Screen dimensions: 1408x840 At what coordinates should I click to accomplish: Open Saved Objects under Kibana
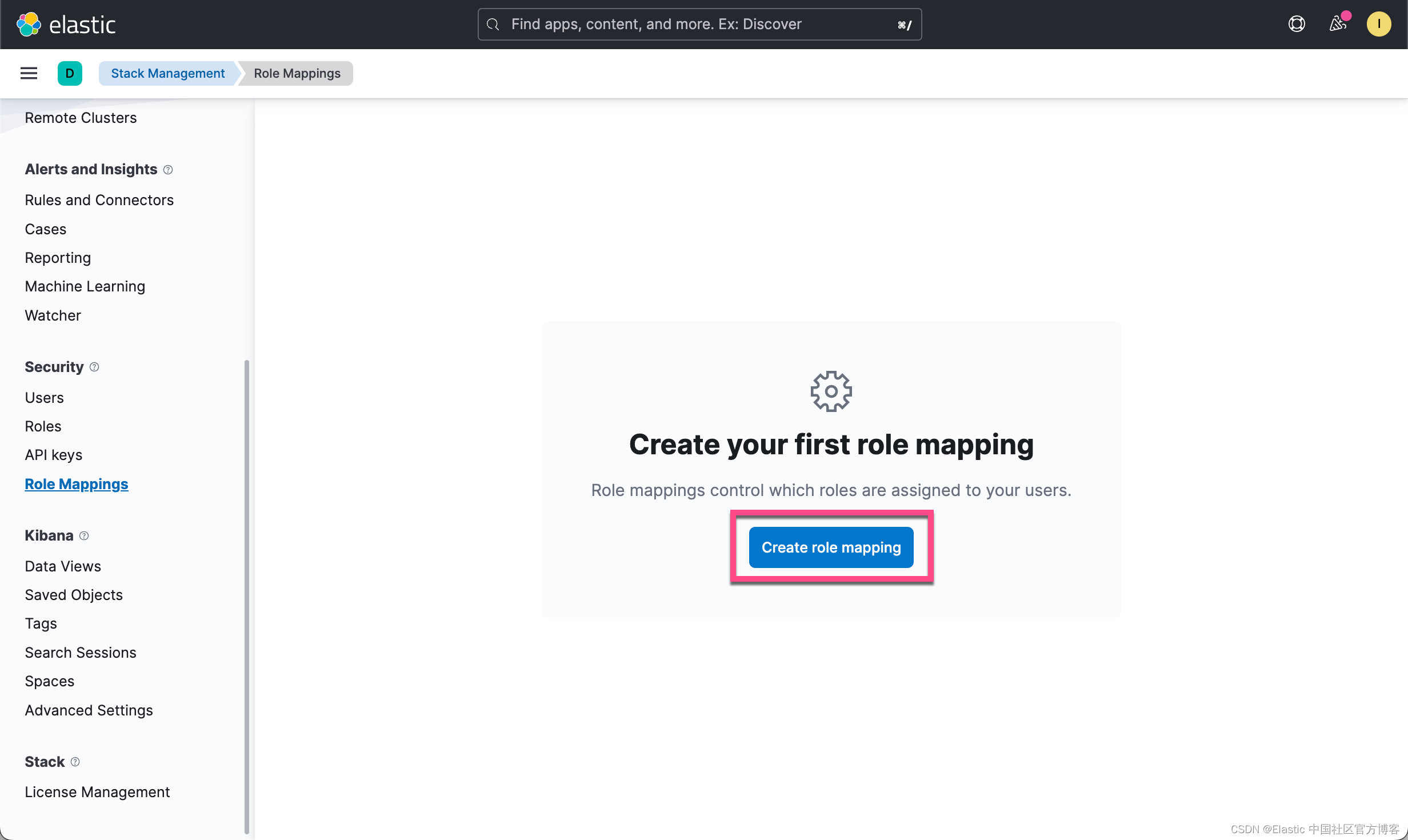[x=74, y=595]
